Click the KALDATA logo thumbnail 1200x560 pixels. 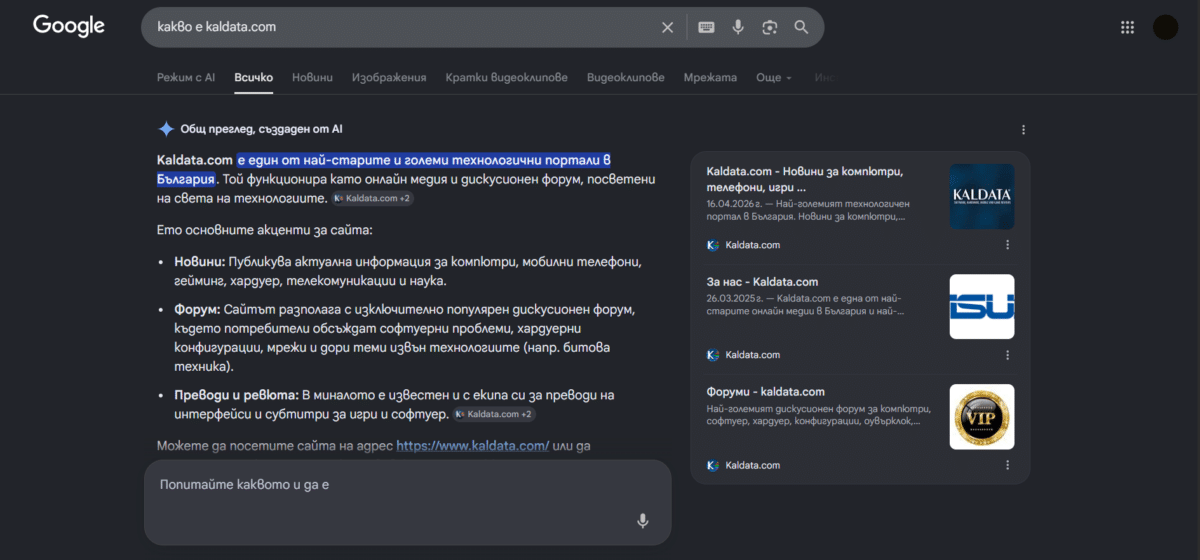pyautogui.click(x=981, y=196)
